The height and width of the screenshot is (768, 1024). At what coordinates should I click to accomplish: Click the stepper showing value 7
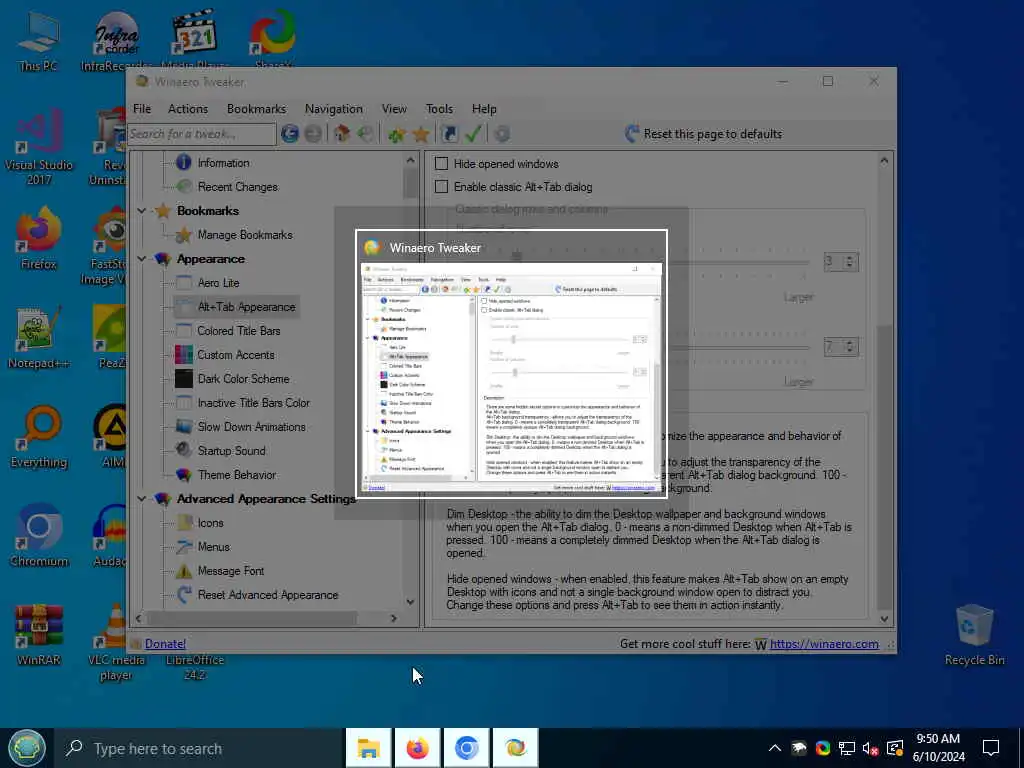pos(841,347)
